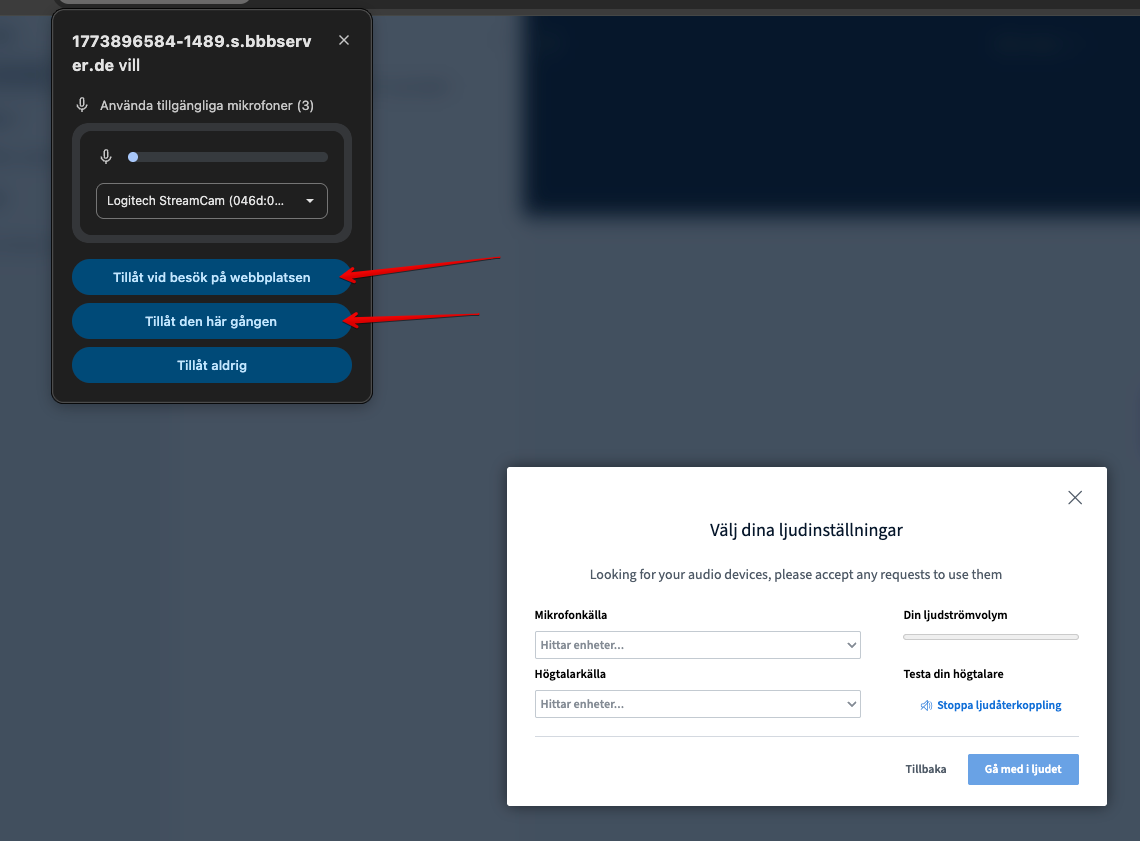Click the 'Testa din högtalare' label
Image resolution: width=1140 pixels, height=841 pixels.
coord(953,674)
